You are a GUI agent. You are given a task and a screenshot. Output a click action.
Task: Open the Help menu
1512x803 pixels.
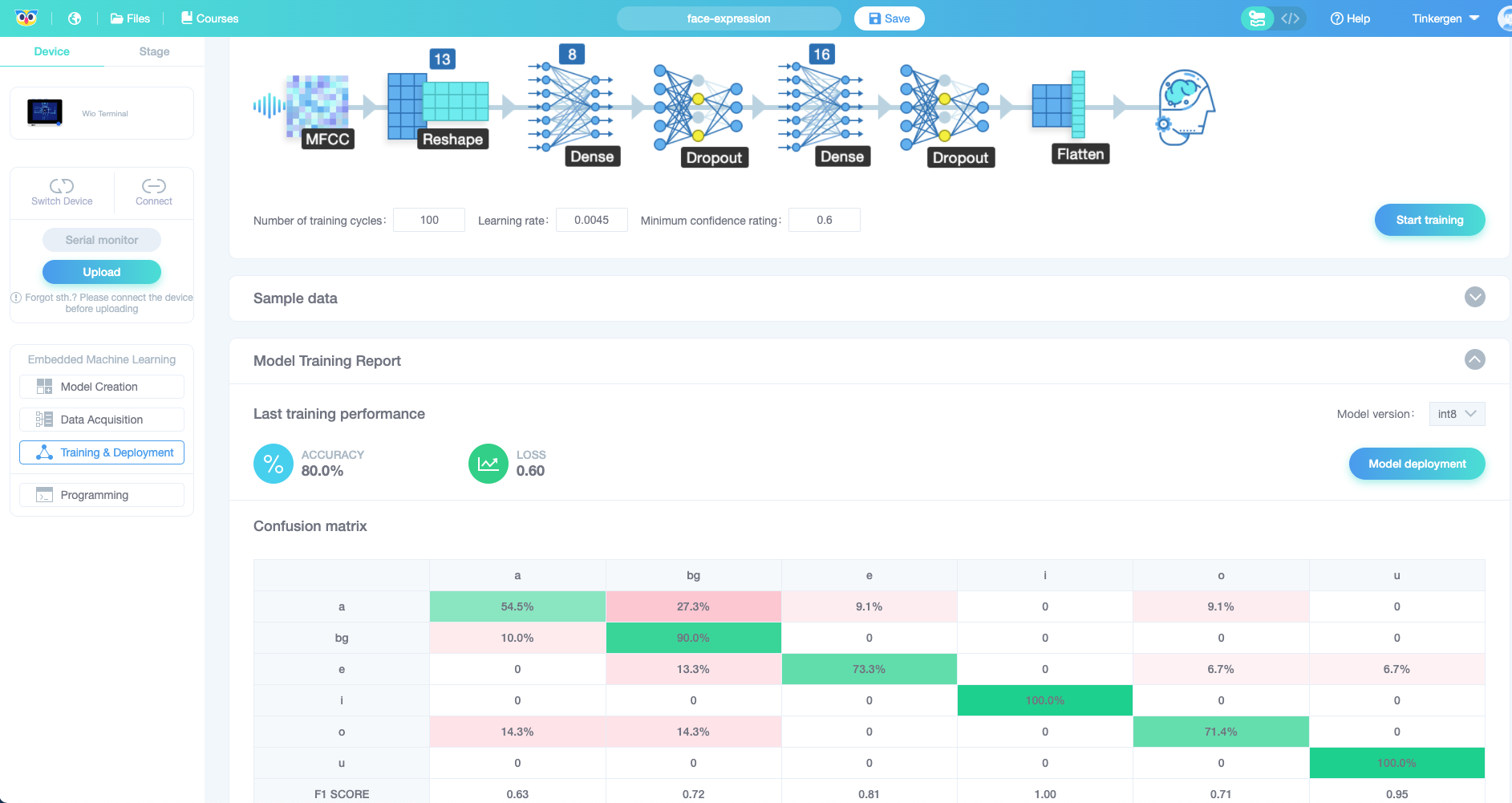tap(1350, 18)
